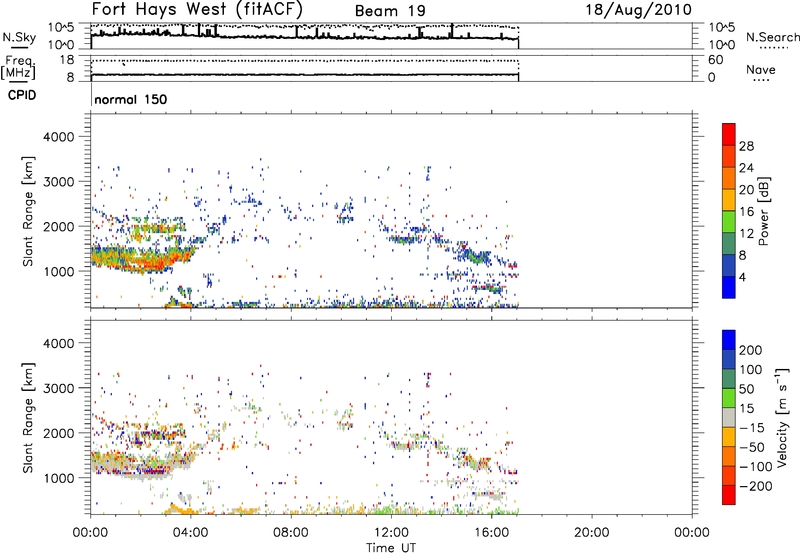Click the 08:00 time axis tick label

tap(291, 533)
